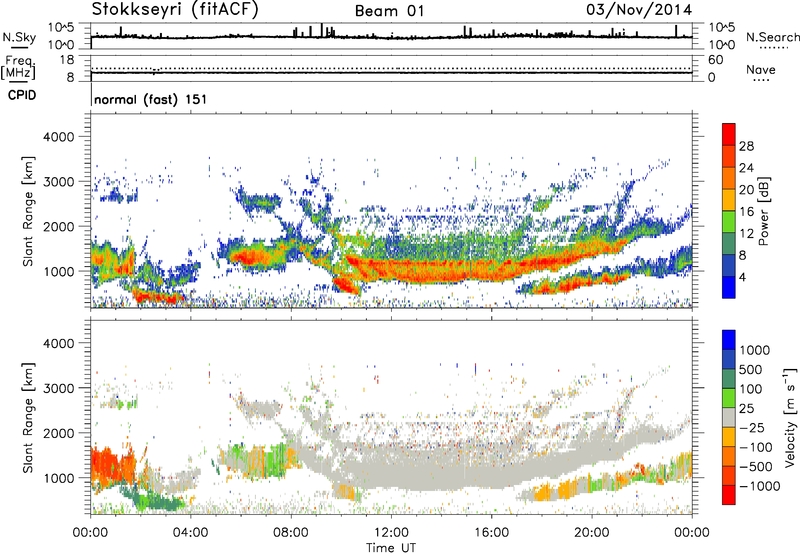Click the red bottom of velocity colorbar
This screenshot has width=800, height=554.
tap(729, 495)
